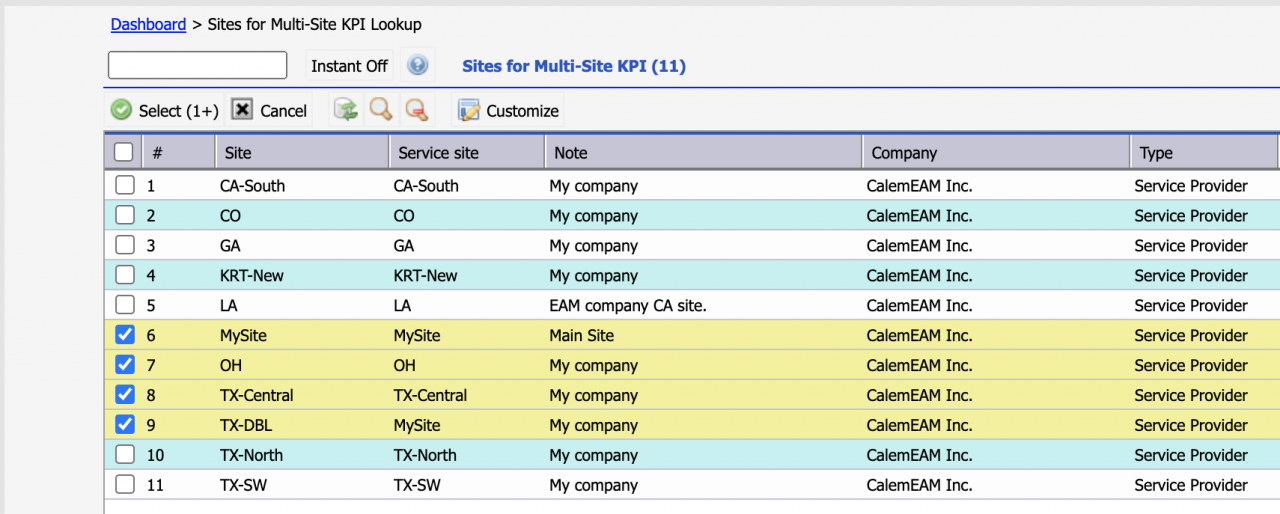
Task: Click 'CalemEAM Inc.' in the LA row
Action: click(919, 305)
